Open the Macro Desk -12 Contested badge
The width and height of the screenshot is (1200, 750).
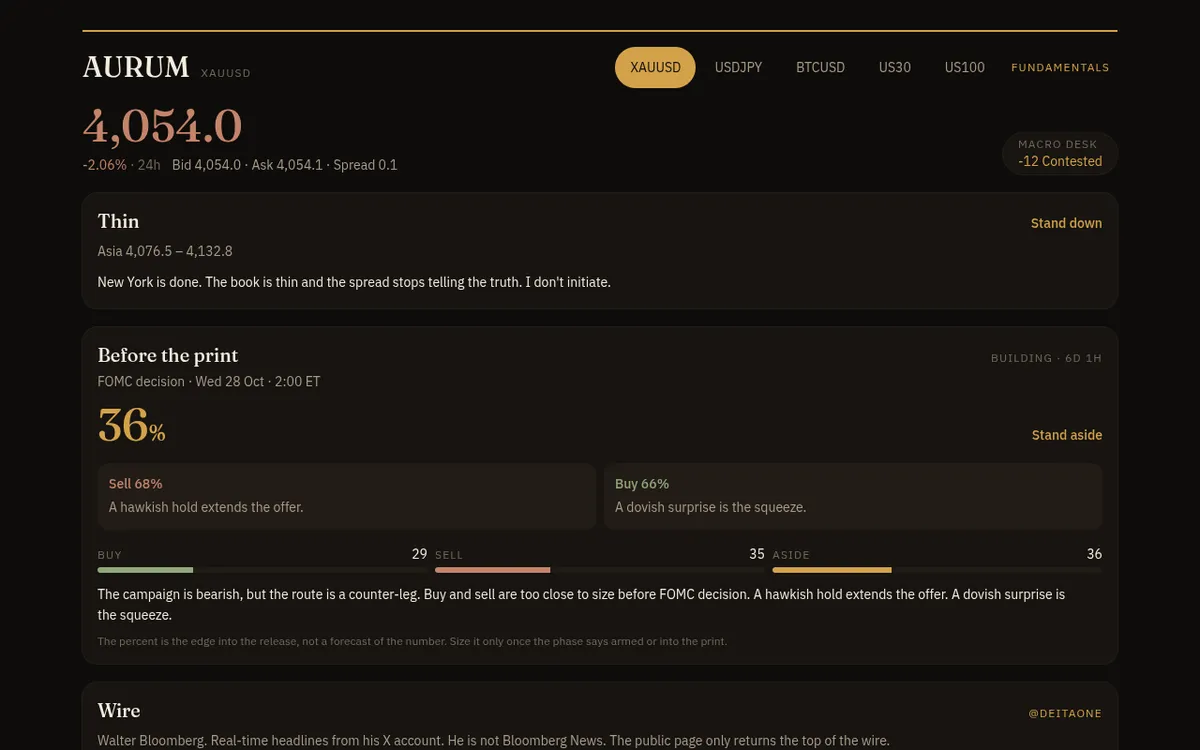point(1060,153)
